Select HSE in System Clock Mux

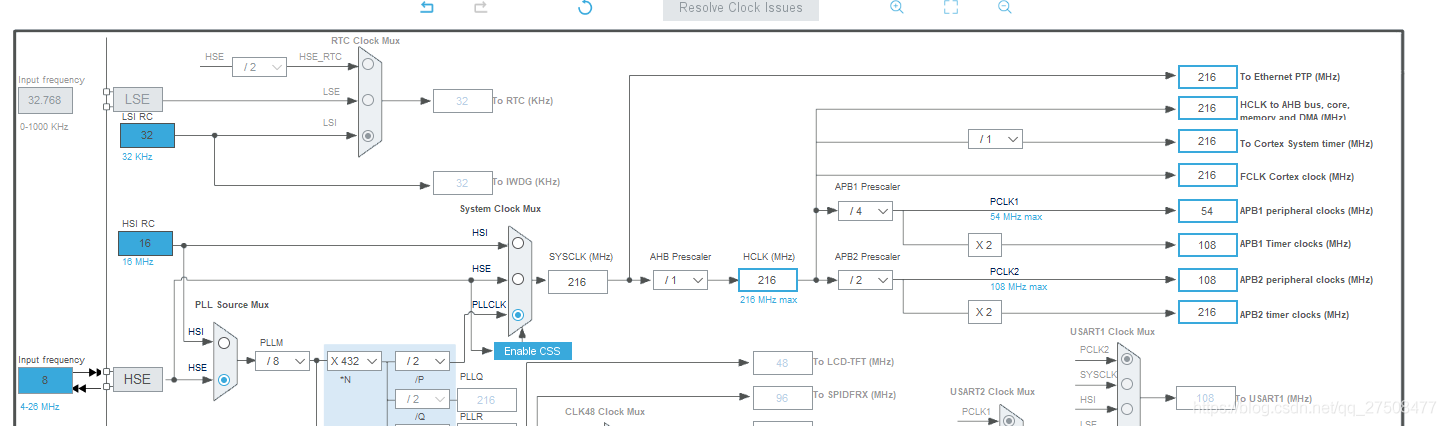[x=517, y=279]
